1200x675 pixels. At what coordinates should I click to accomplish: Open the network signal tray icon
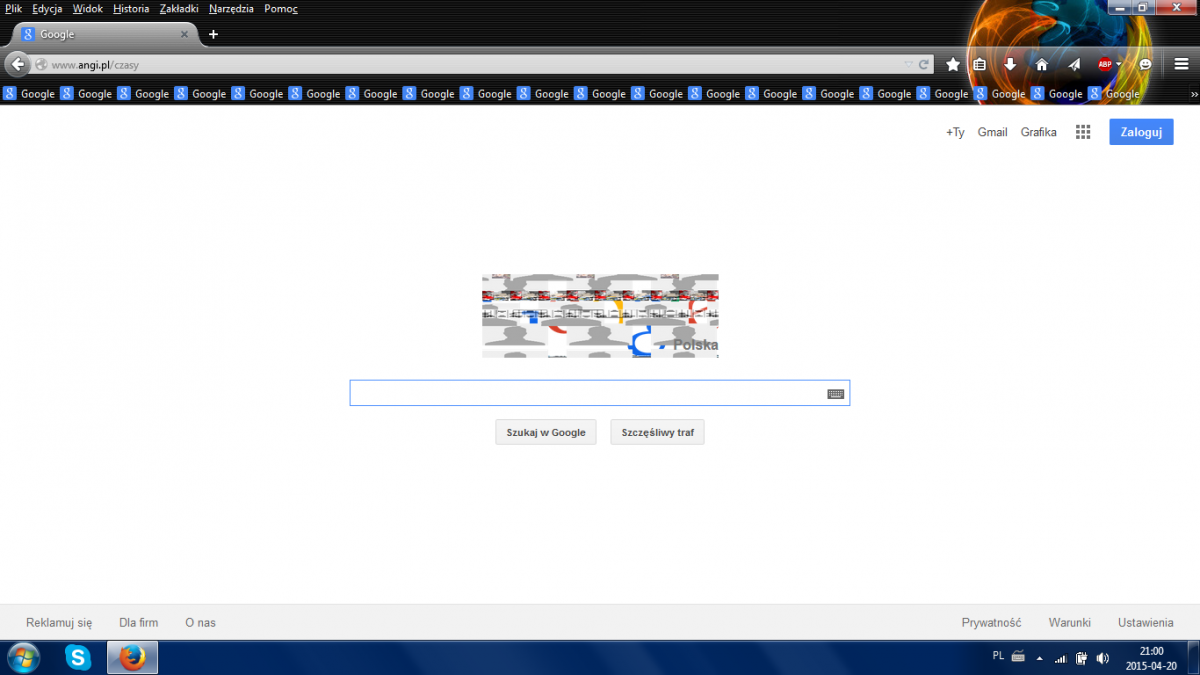[1061, 658]
